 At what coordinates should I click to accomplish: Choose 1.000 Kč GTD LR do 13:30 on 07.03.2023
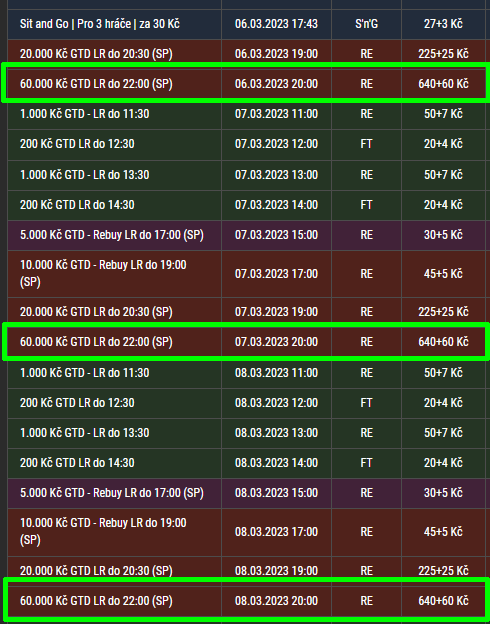[247, 175]
